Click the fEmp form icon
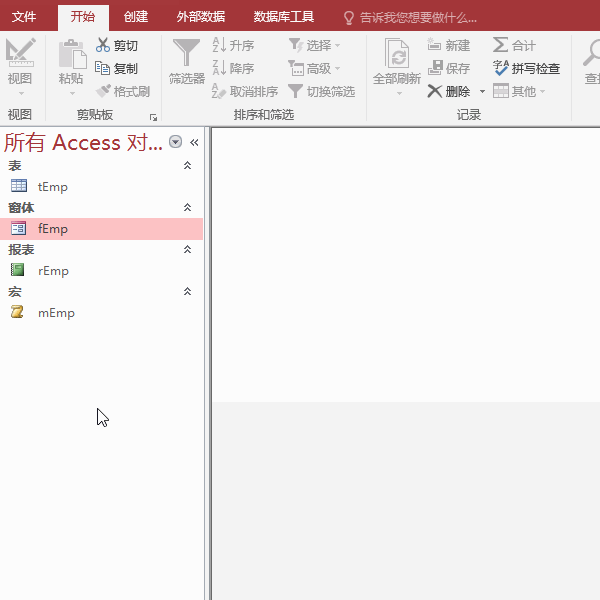The height and width of the screenshot is (600, 600). coord(19,228)
